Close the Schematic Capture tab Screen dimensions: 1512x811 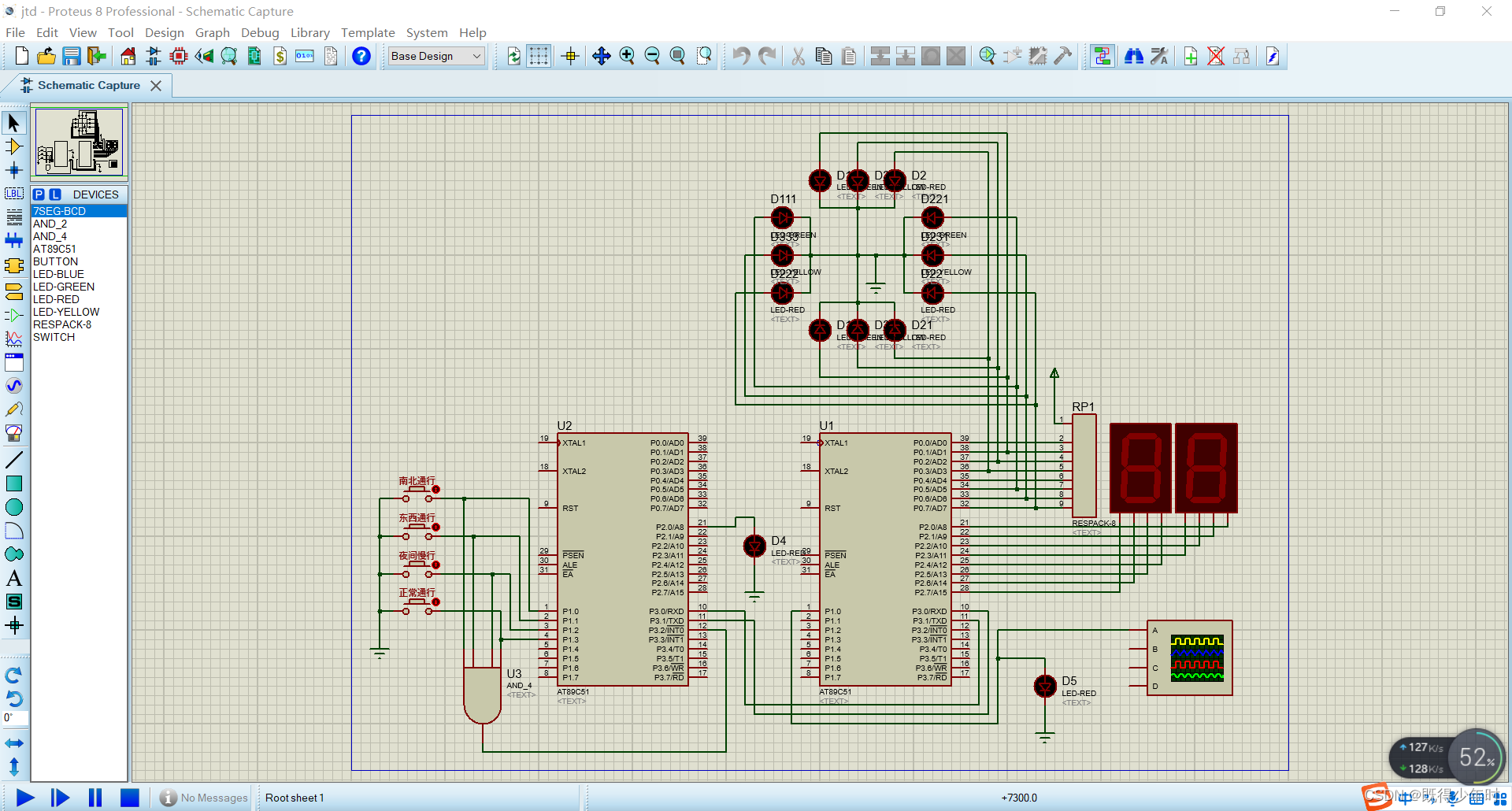(156, 86)
